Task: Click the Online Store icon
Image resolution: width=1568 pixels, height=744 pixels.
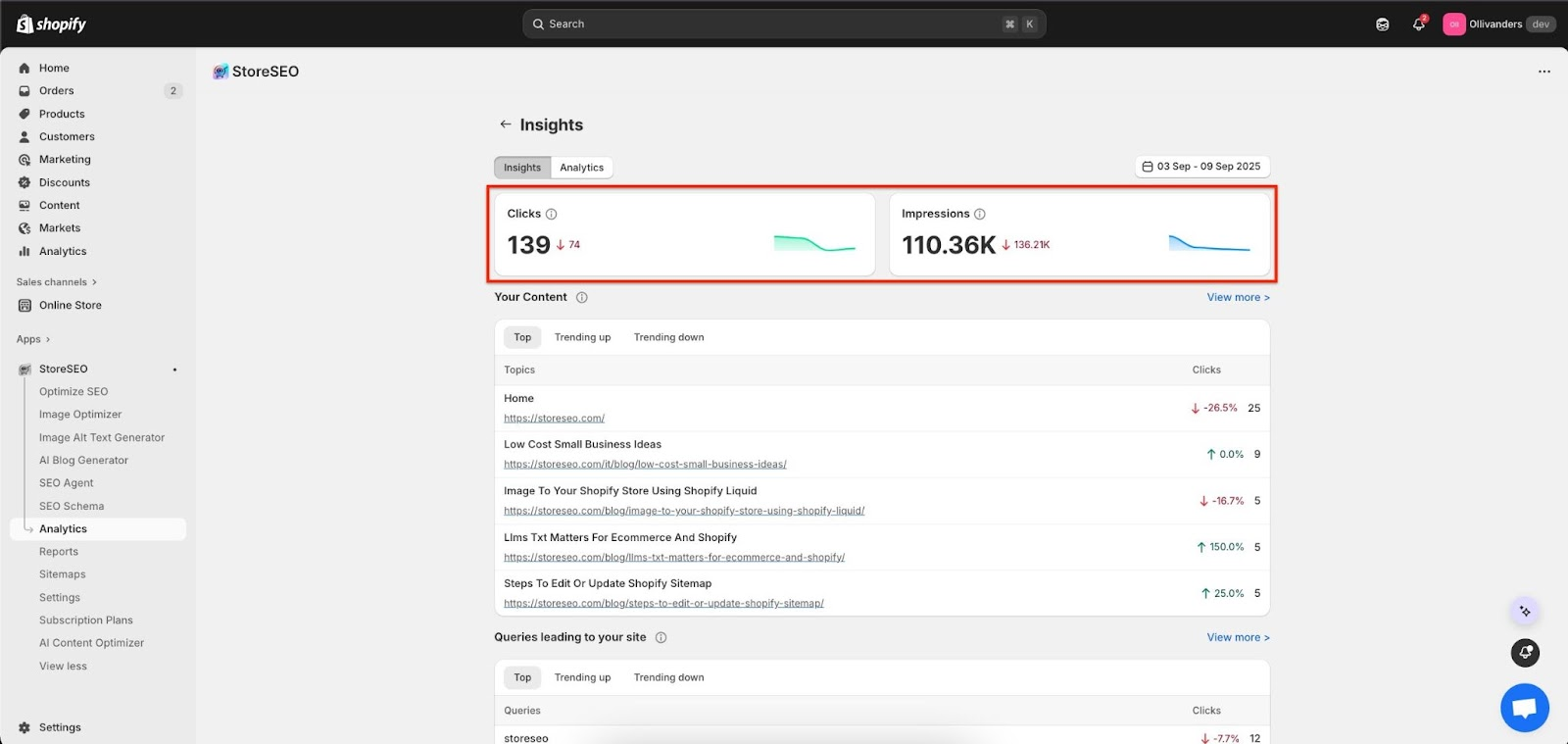Action: point(24,306)
